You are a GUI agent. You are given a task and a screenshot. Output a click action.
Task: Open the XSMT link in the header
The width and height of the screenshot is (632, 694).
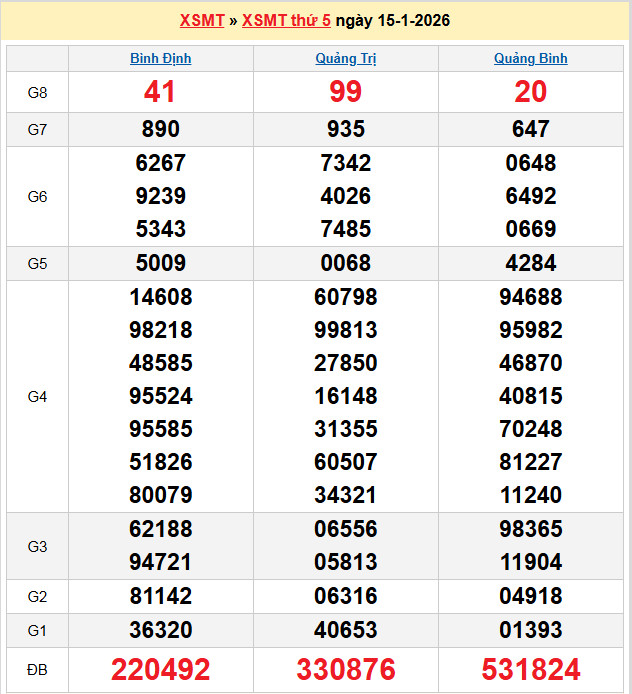(x=202, y=20)
